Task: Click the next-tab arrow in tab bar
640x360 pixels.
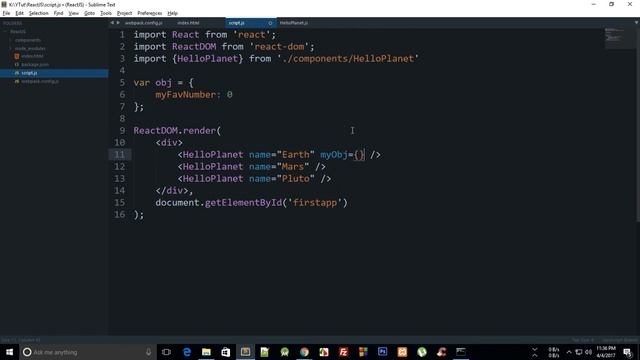Action: pyautogui.click(x=118, y=23)
